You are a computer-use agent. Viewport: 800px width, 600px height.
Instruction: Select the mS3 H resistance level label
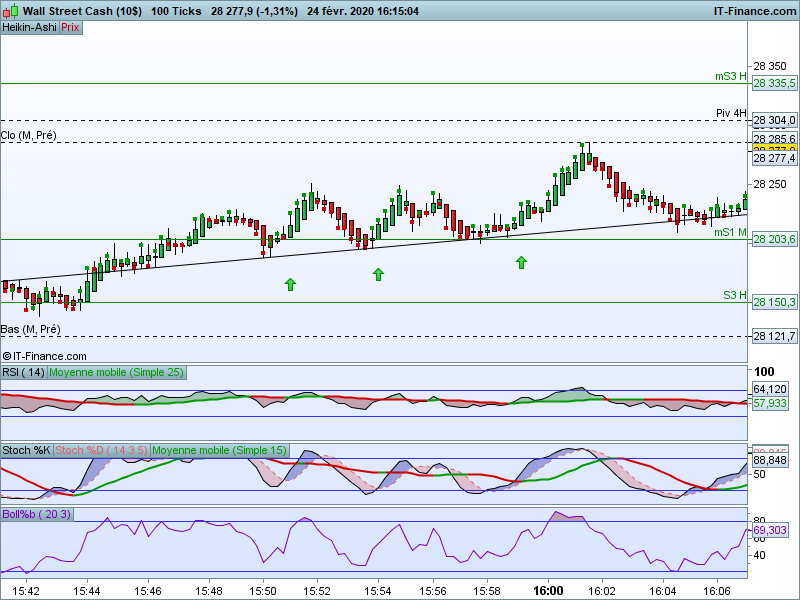point(731,77)
